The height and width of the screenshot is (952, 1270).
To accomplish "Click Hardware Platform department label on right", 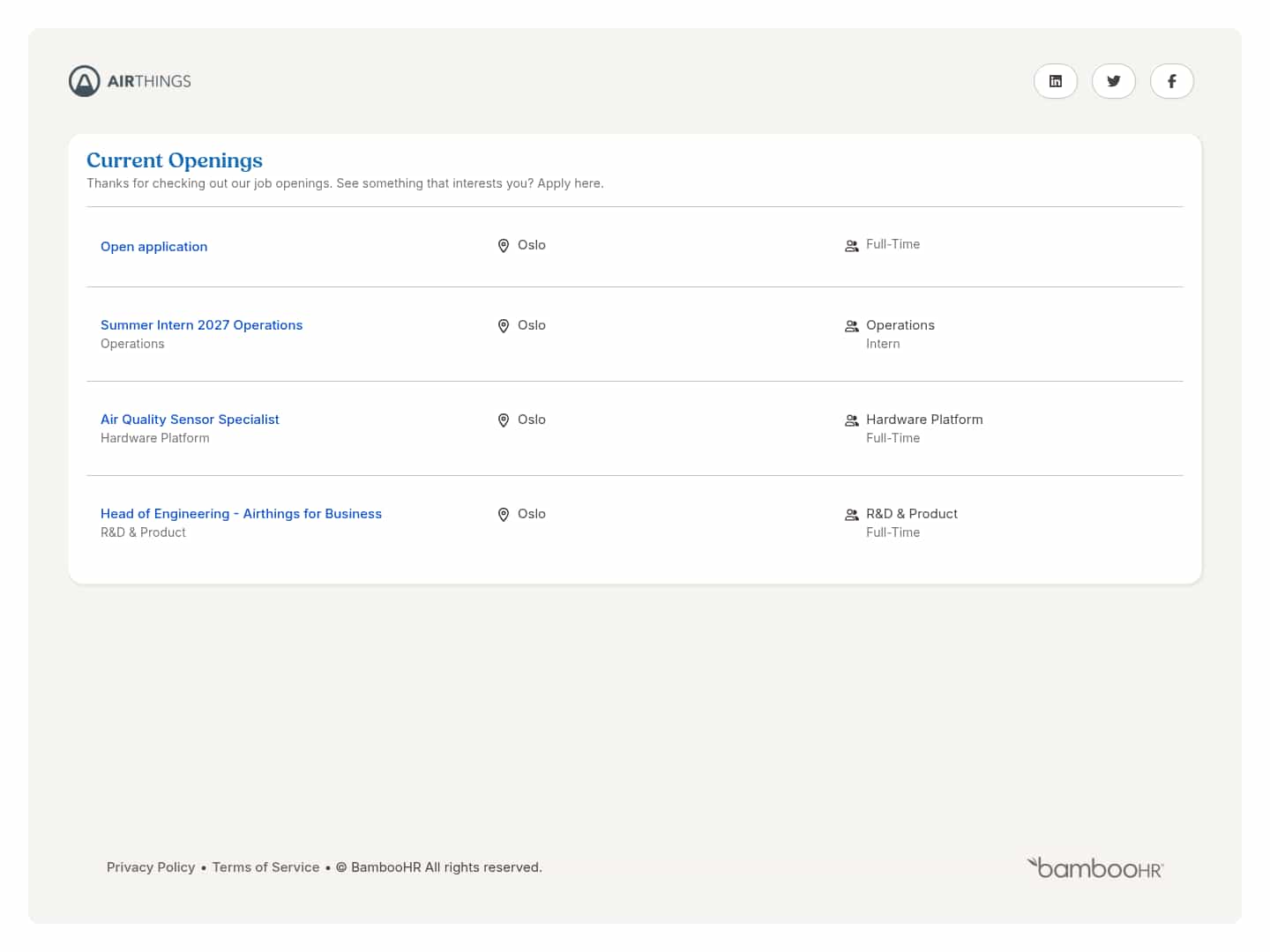I will pos(924,420).
